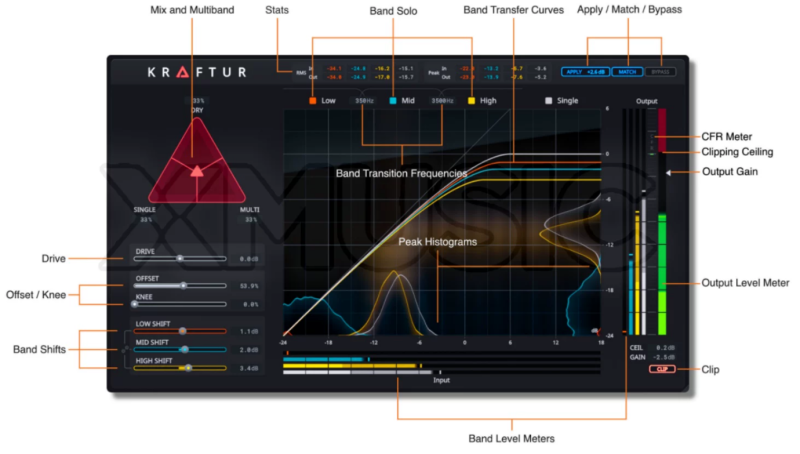Click the RMS In value -16.2

point(382,68)
